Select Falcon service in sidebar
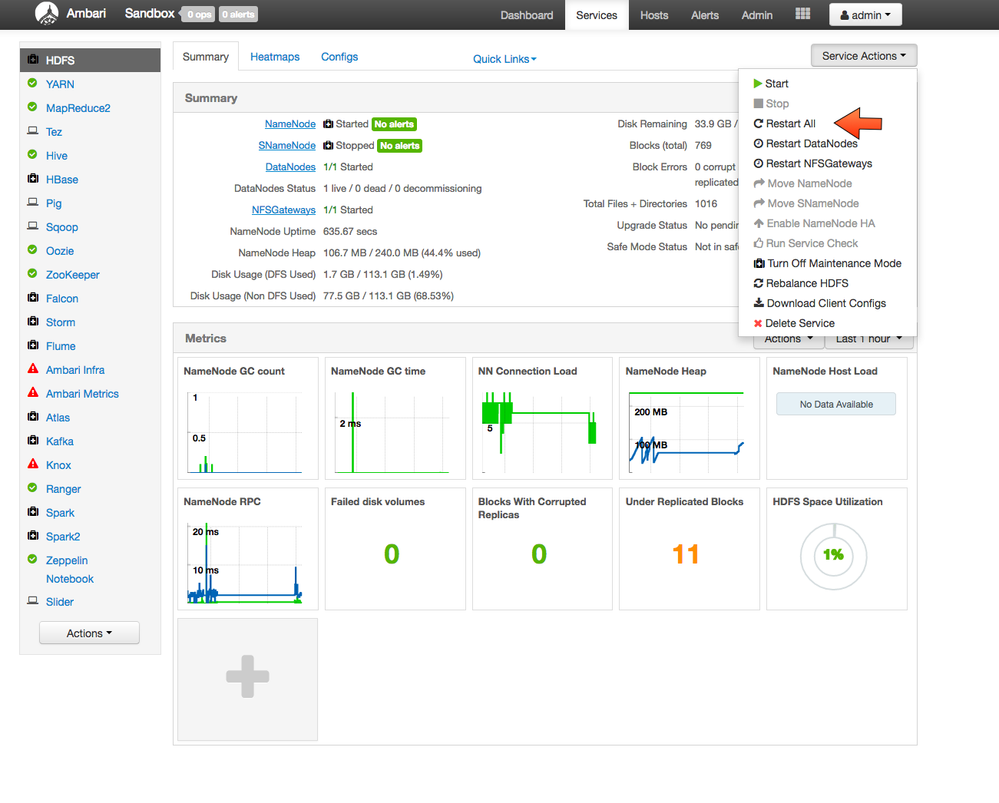The image size is (999, 803). (x=62, y=298)
